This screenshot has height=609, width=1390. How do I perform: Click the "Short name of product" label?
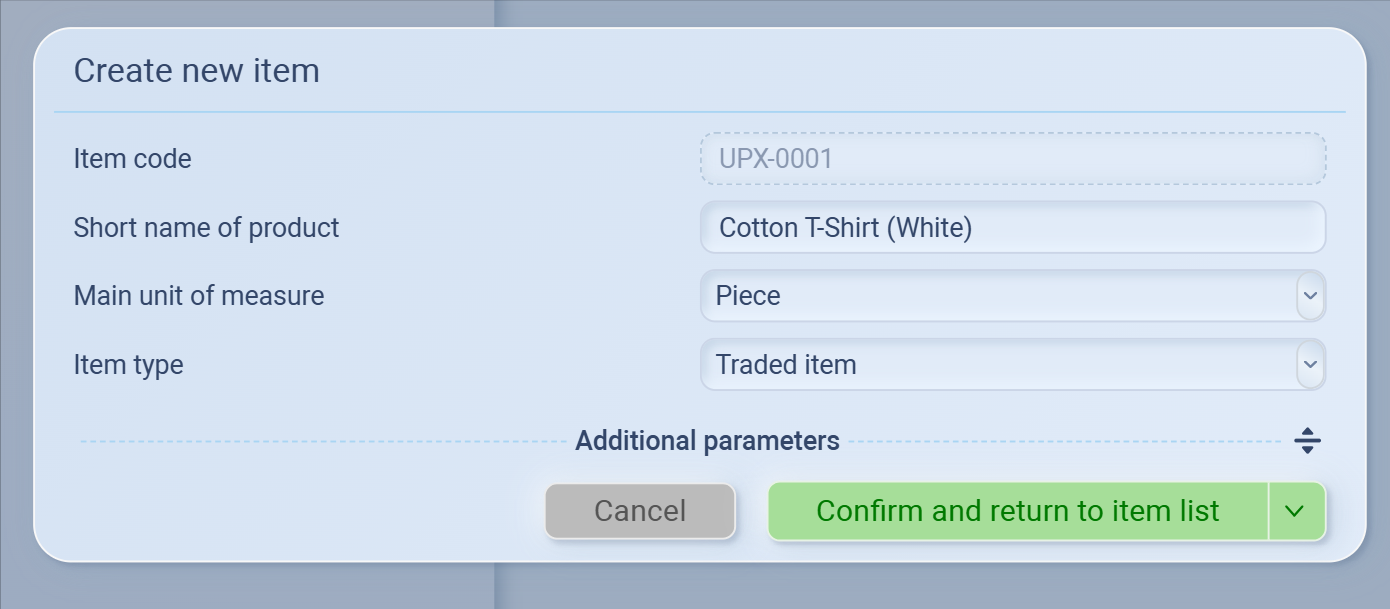click(x=206, y=228)
